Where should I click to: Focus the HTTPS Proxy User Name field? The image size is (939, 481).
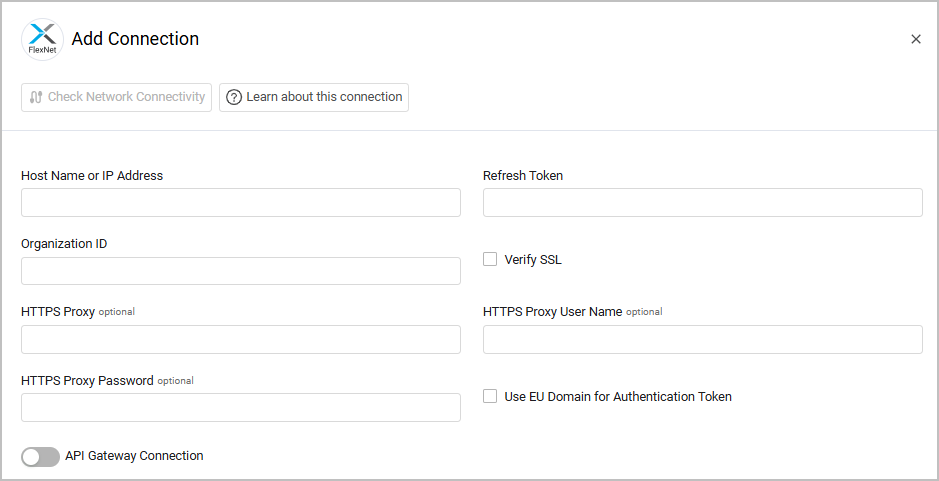click(x=702, y=339)
